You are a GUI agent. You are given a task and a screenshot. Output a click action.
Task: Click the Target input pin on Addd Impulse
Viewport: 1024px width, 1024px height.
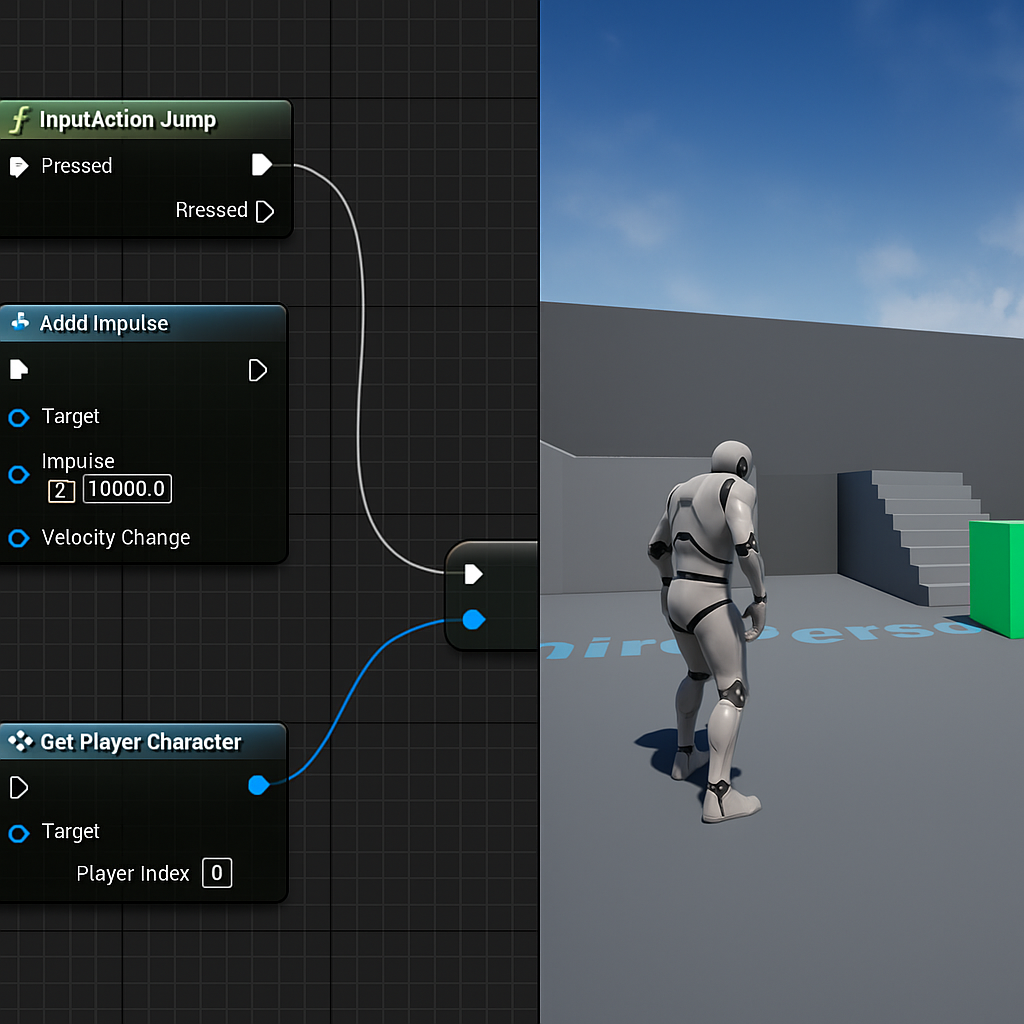click(17, 417)
